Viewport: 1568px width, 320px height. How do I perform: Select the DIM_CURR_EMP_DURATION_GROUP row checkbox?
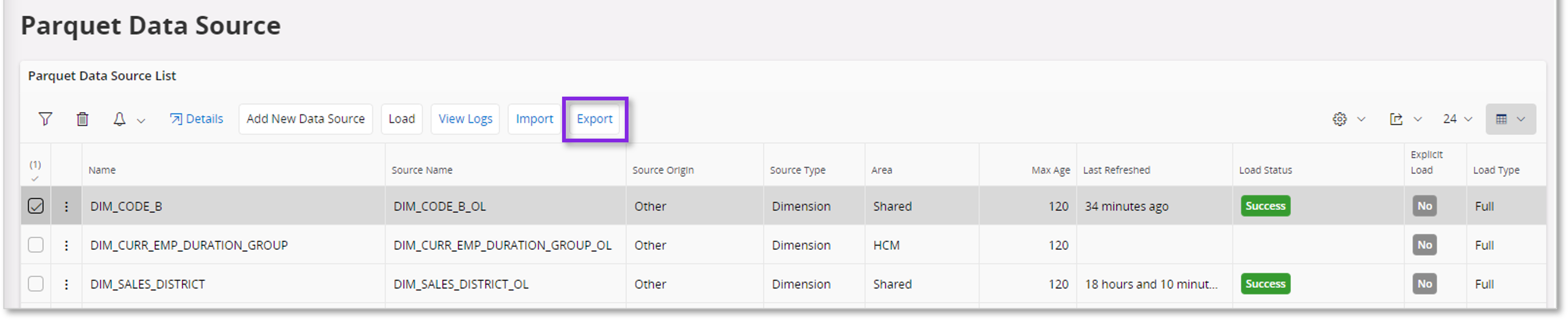point(35,245)
